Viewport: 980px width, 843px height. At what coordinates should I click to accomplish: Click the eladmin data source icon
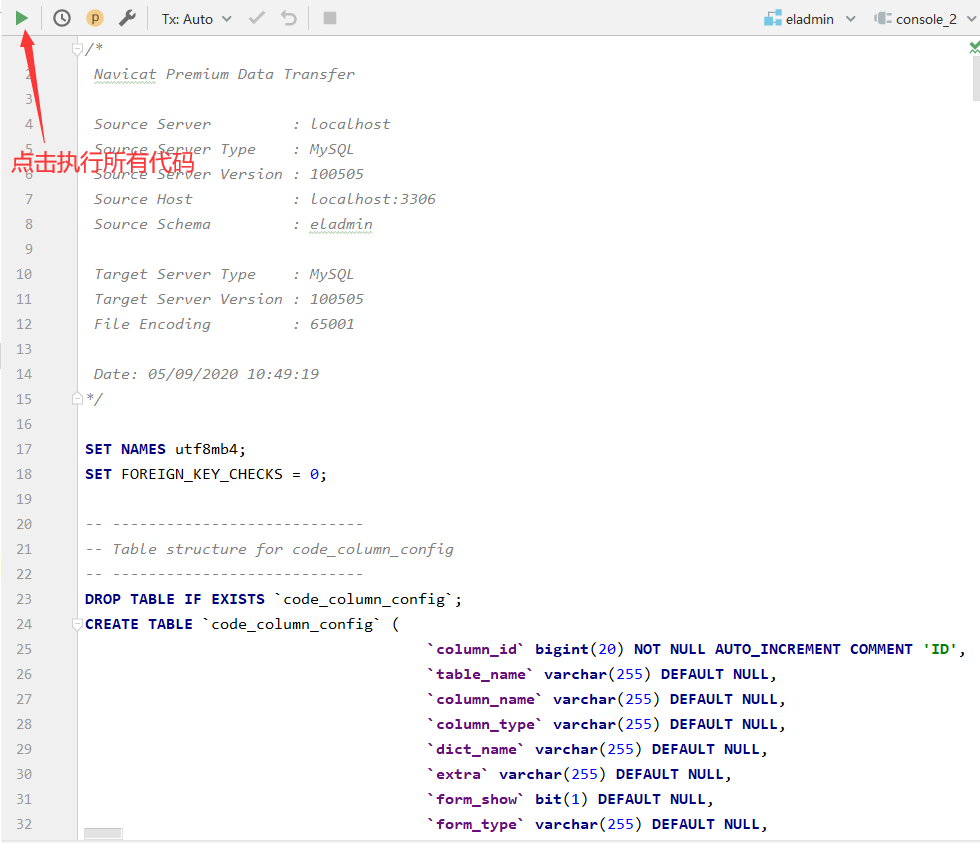770,18
